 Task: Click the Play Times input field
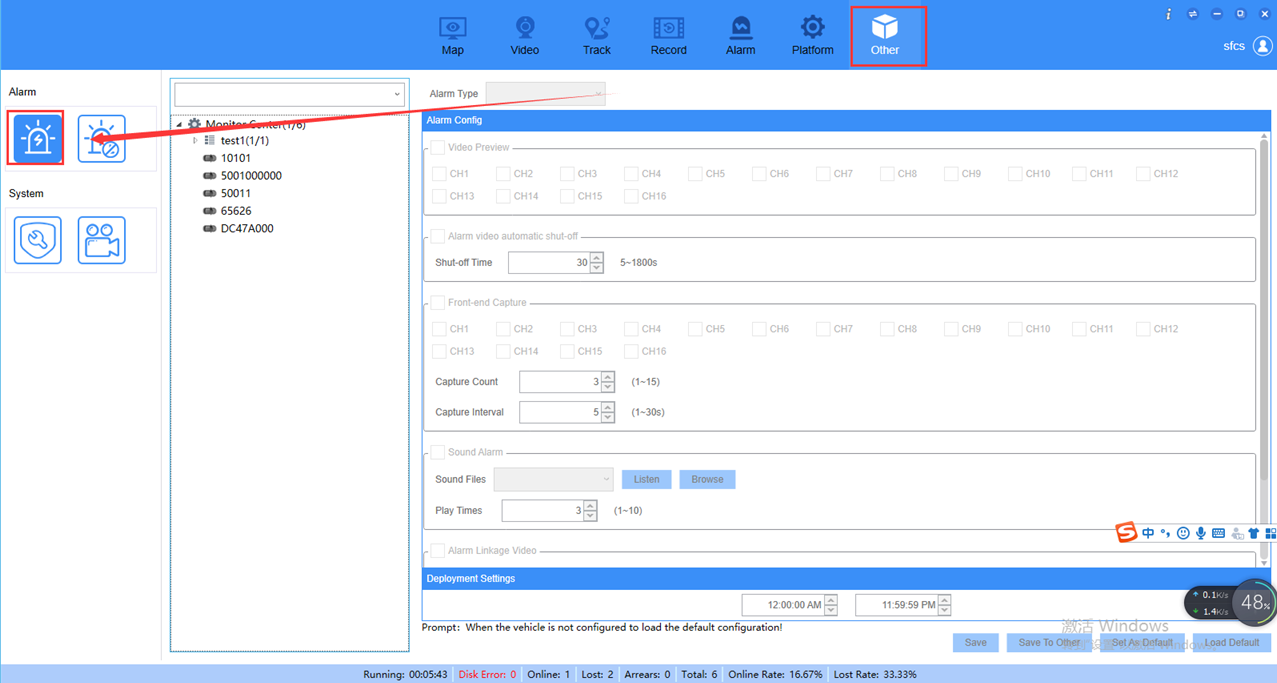543,511
